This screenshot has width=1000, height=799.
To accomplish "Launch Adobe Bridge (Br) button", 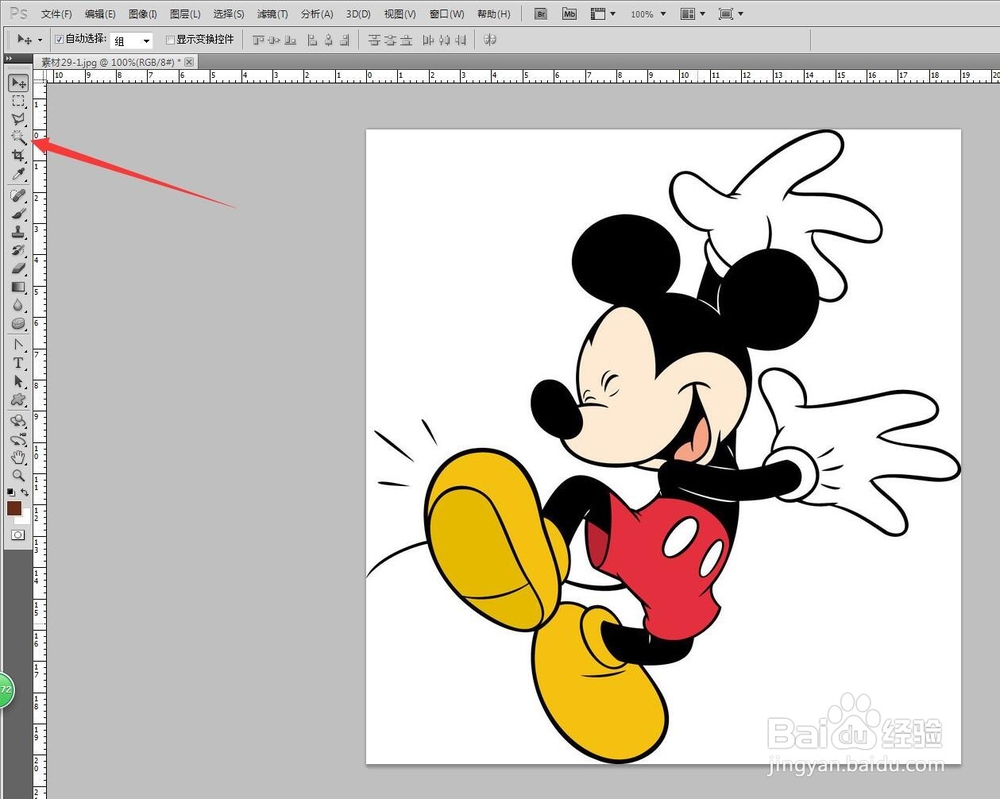I will 541,13.
